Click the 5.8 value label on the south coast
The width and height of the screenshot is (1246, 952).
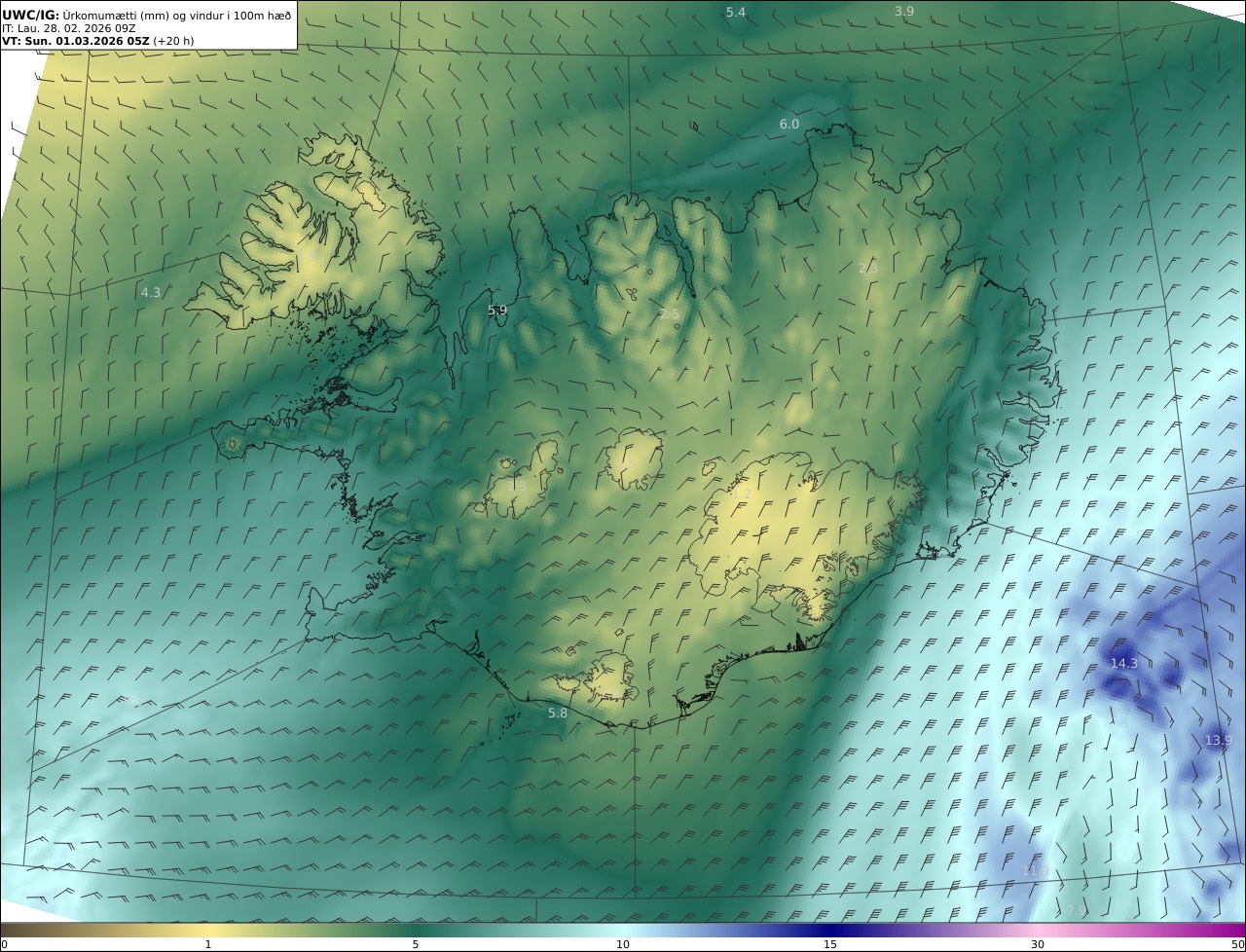coord(557,713)
